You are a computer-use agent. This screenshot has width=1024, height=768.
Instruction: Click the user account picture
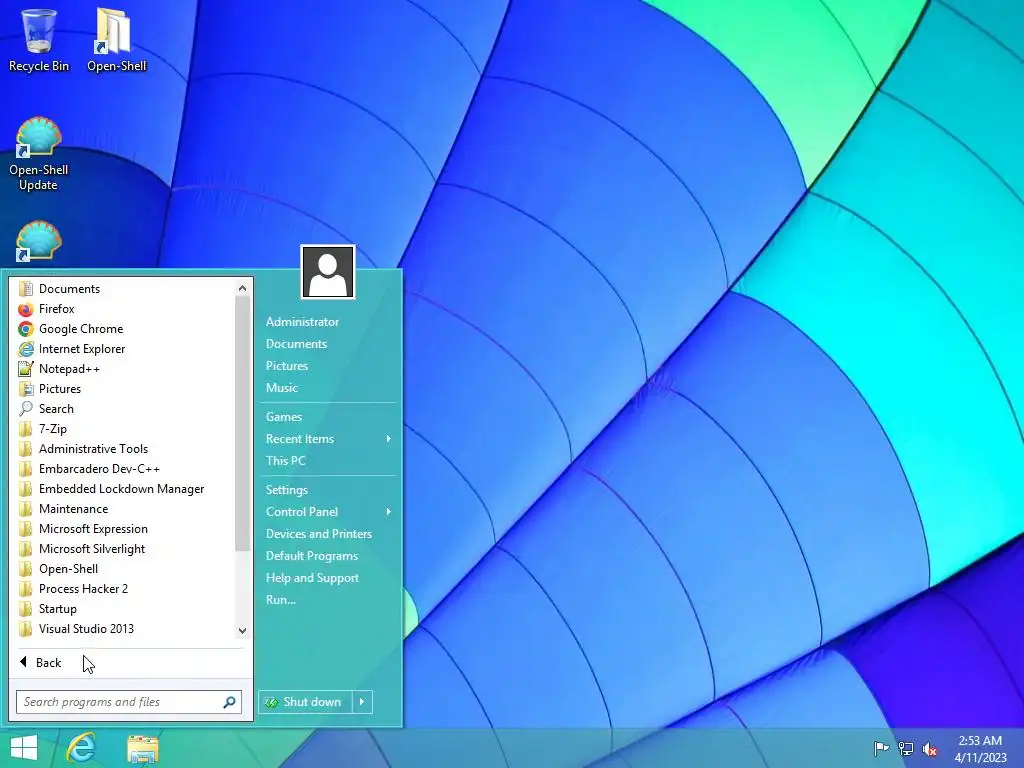coord(328,272)
